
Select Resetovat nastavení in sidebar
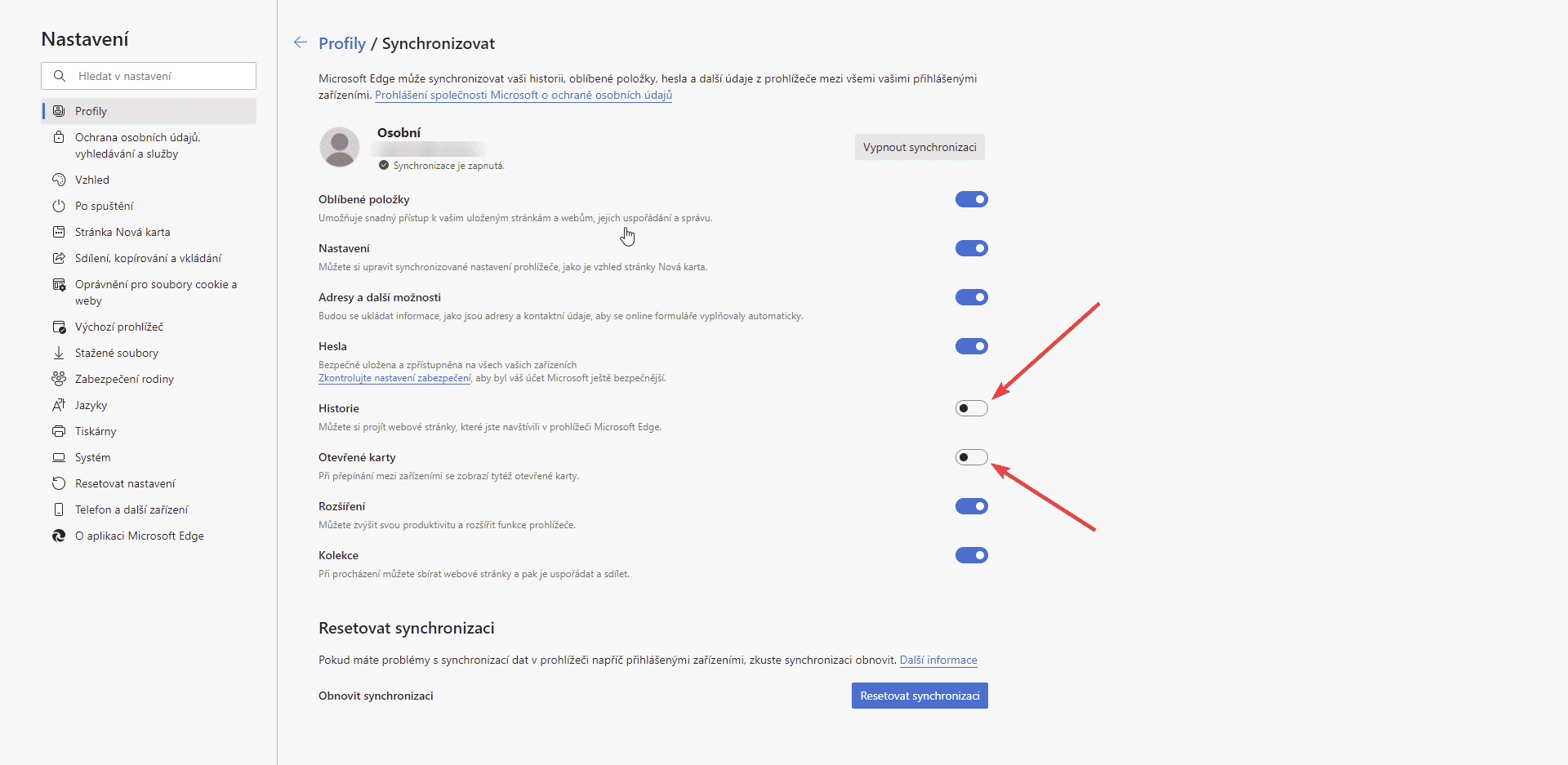[125, 483]
